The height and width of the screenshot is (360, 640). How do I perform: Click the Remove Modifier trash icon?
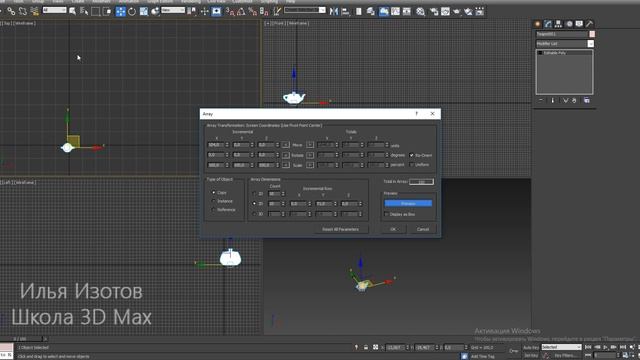pyautogui.click(x=575, y=100)
